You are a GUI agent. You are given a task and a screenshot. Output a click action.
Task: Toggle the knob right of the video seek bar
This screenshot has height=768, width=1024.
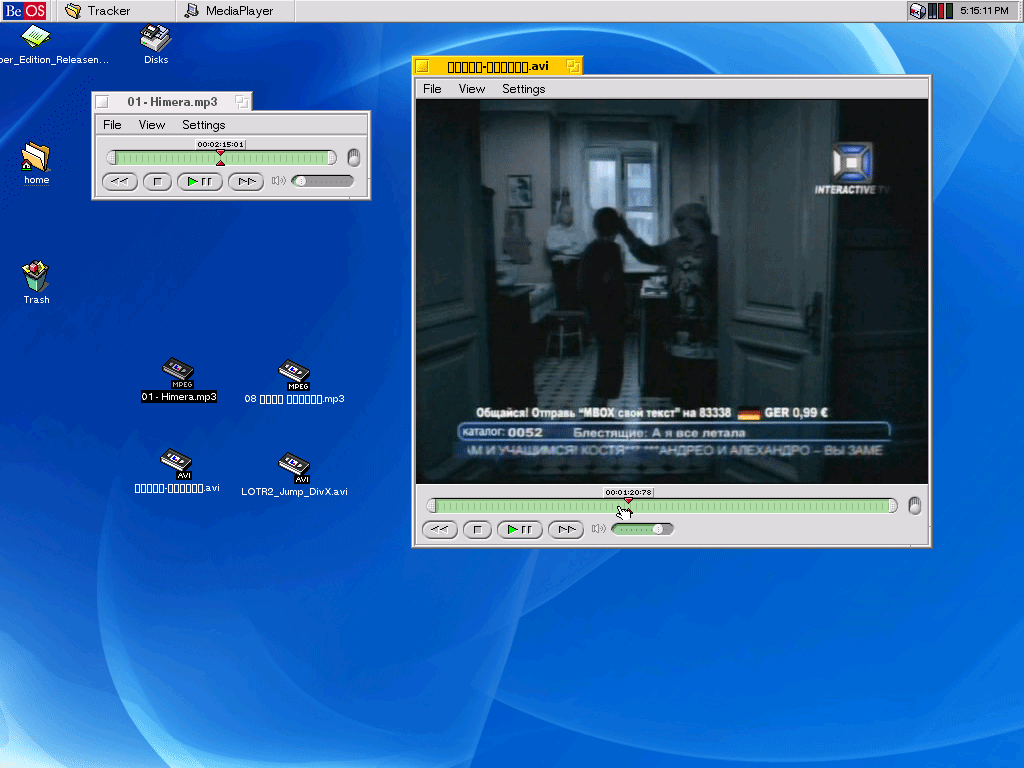tap(914, 506)
